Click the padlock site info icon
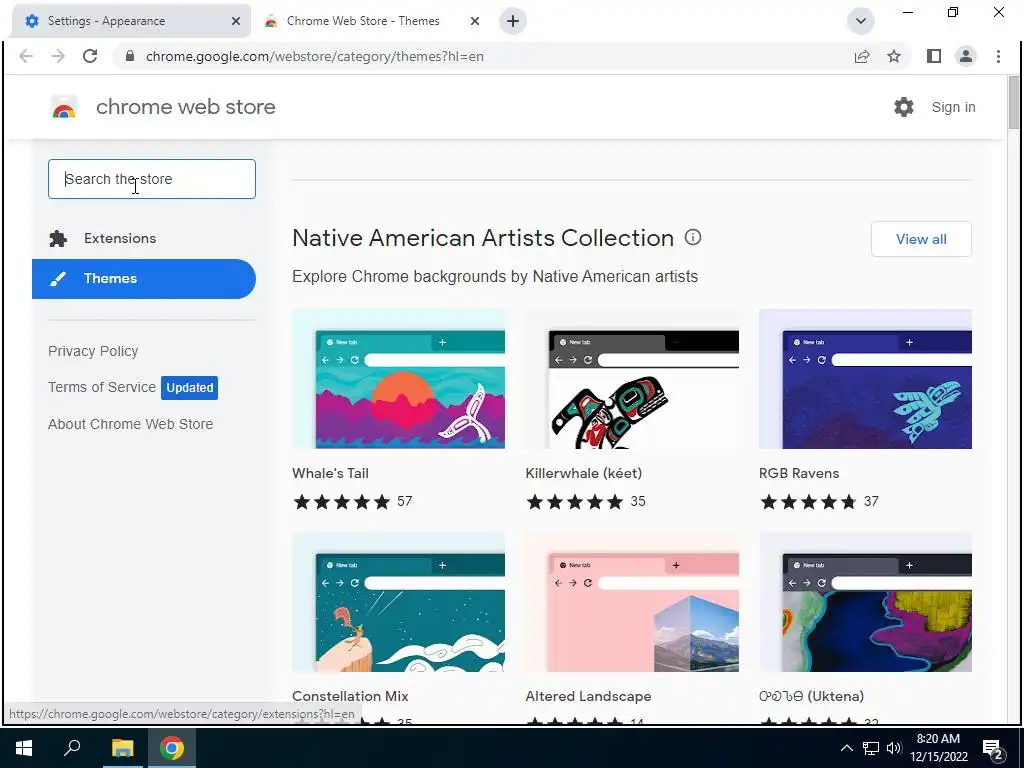Screen dimensions: 1024x768 (x=130, y=56)
